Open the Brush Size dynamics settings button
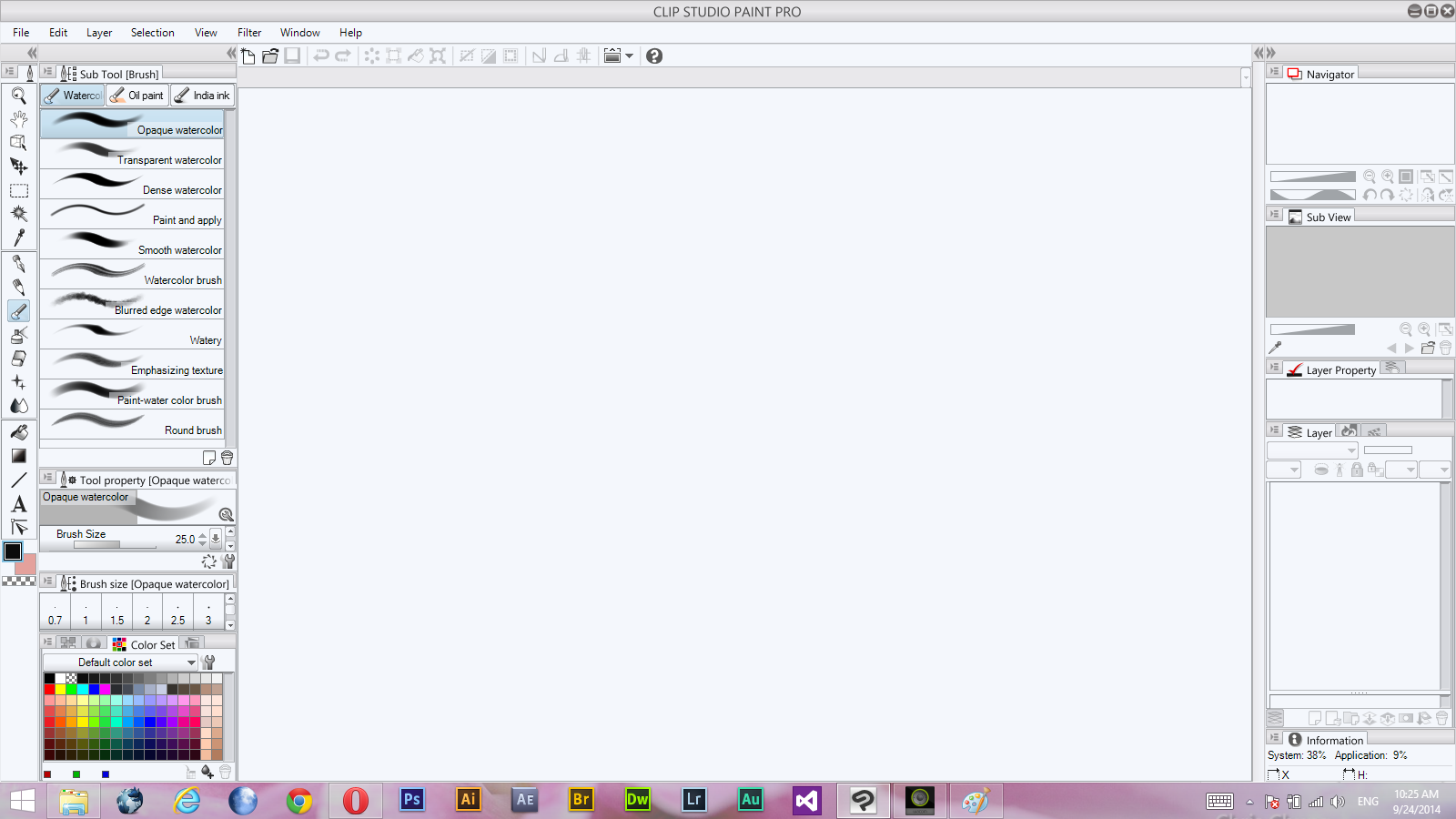 point(216,539)
